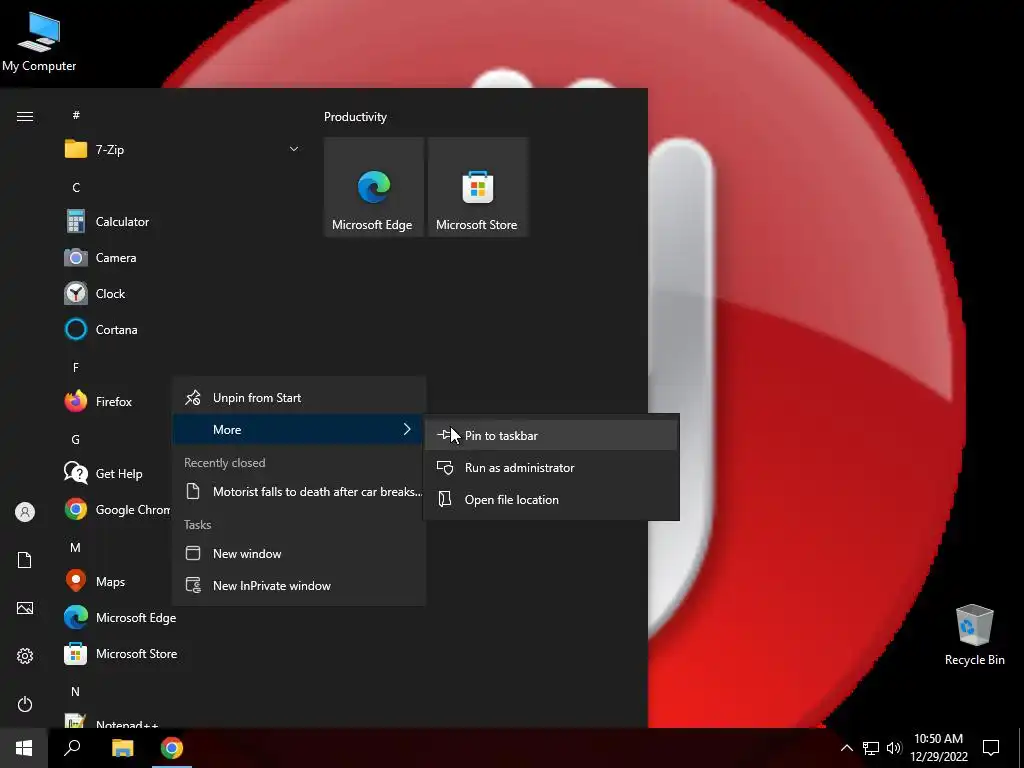Select Unpin from Start
Viewport: 1024px width, 768px height.
pyautogui.click(x=299, y=398)
